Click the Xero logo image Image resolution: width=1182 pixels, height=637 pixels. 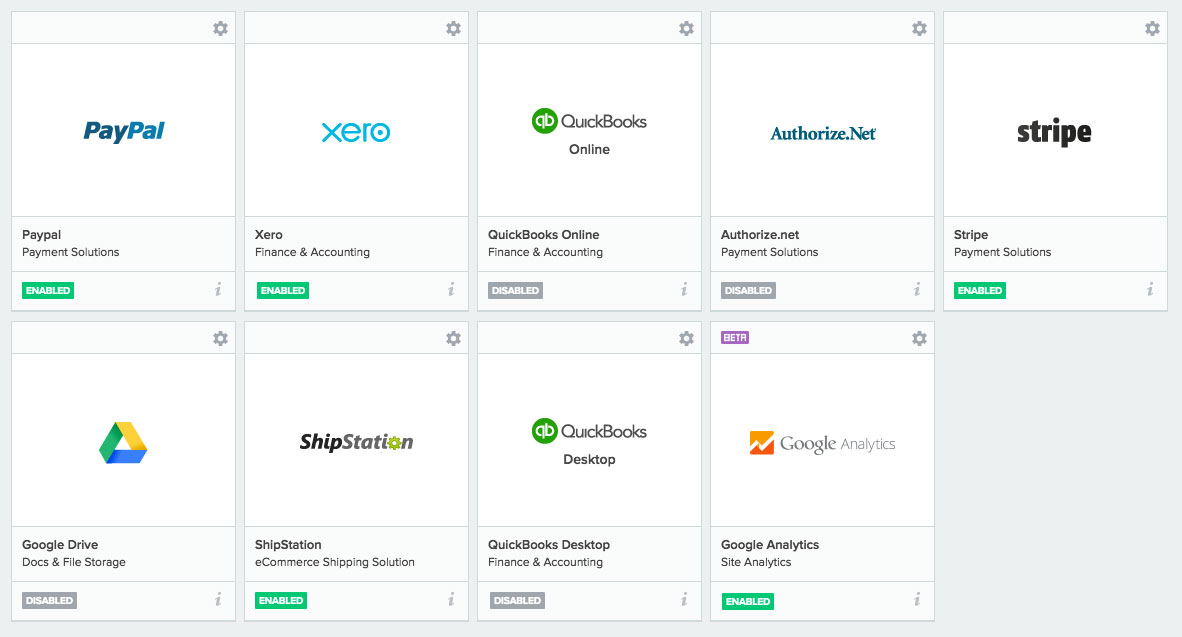356,132
